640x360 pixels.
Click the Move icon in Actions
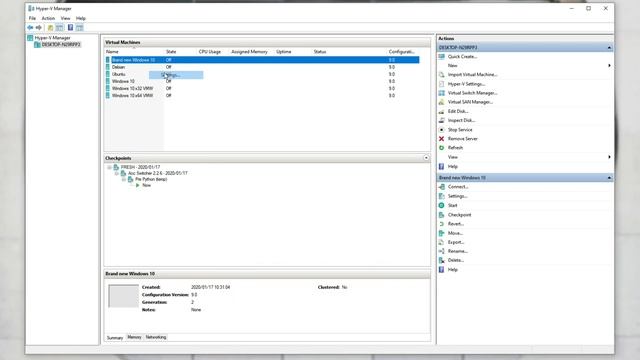click(442, 233)
